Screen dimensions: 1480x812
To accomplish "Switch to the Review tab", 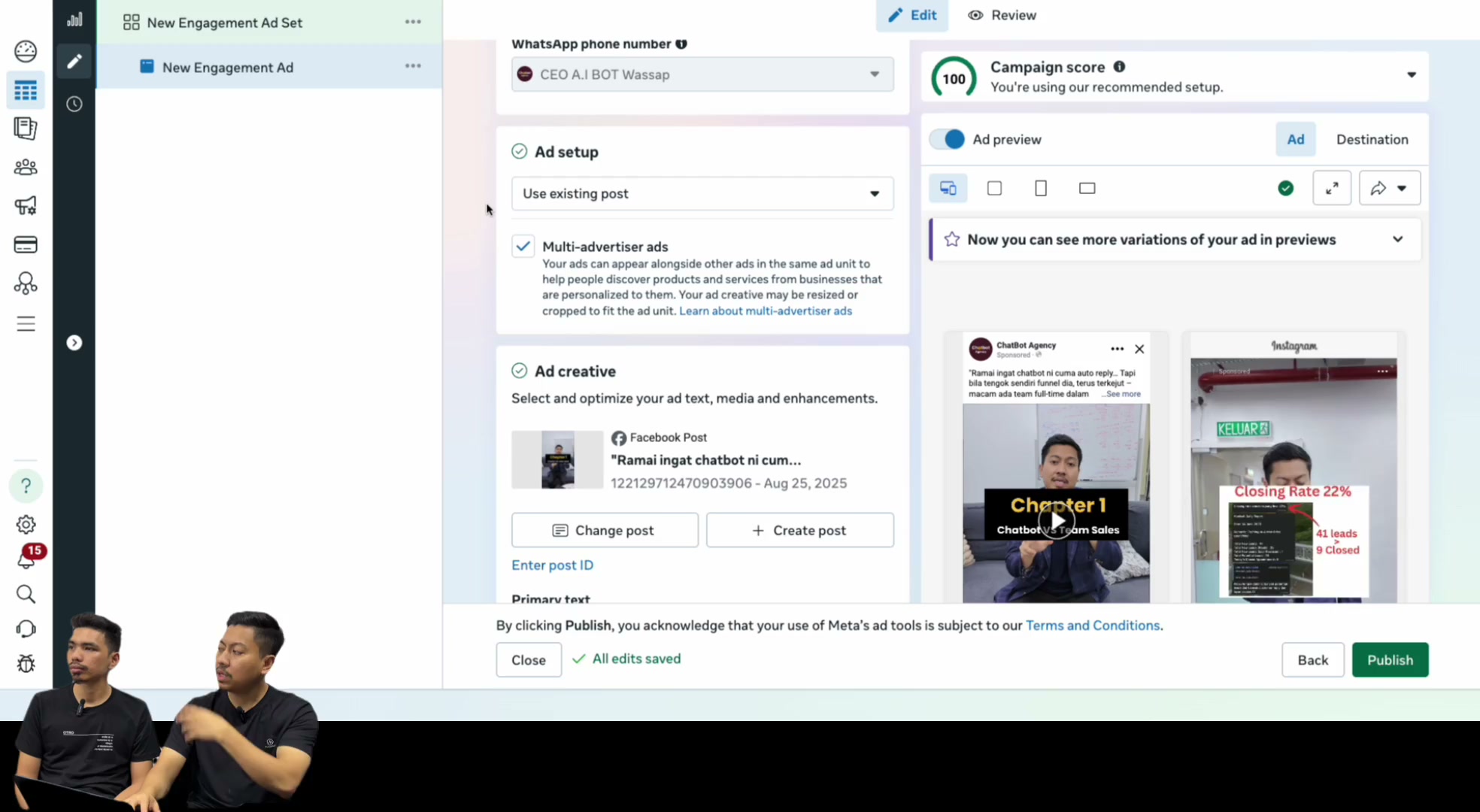I will 1002,15.
